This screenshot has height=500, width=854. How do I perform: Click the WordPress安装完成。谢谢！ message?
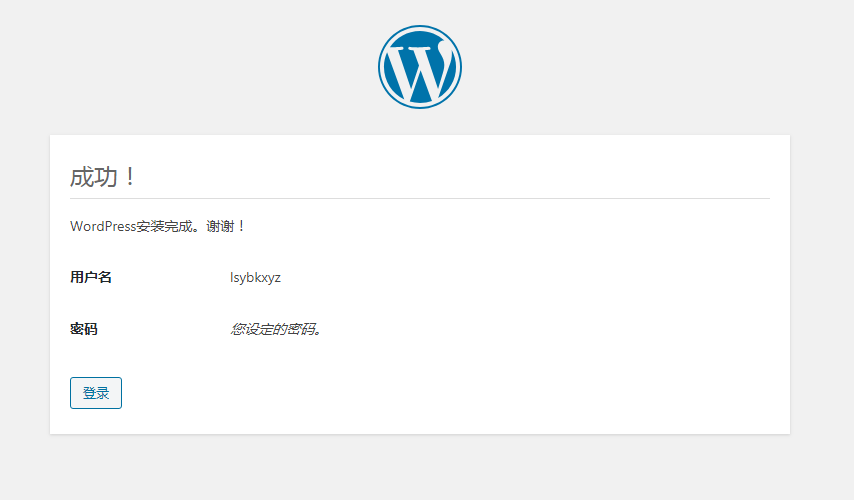point(158,226)
